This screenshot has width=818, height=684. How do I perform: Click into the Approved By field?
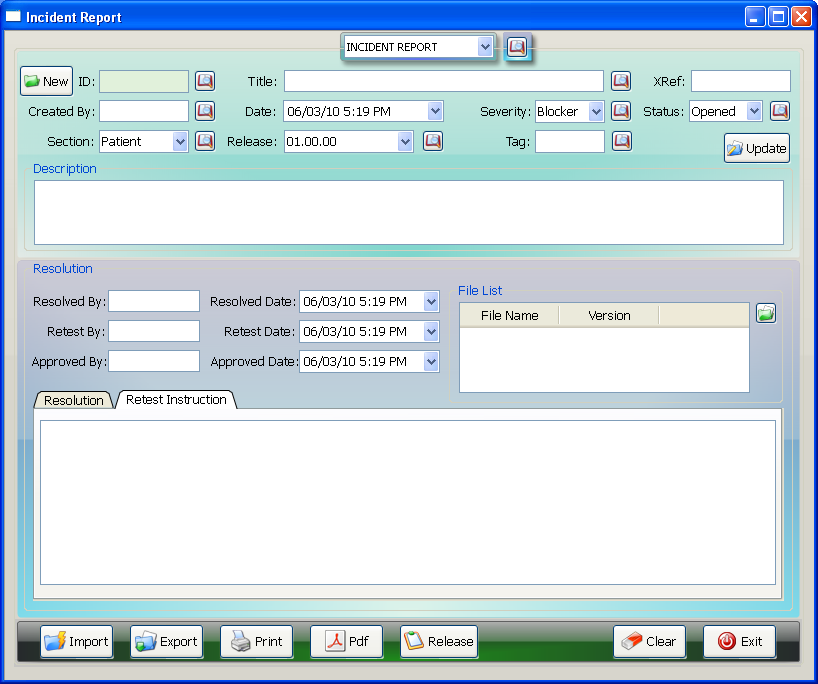click(x=154, y=361)
